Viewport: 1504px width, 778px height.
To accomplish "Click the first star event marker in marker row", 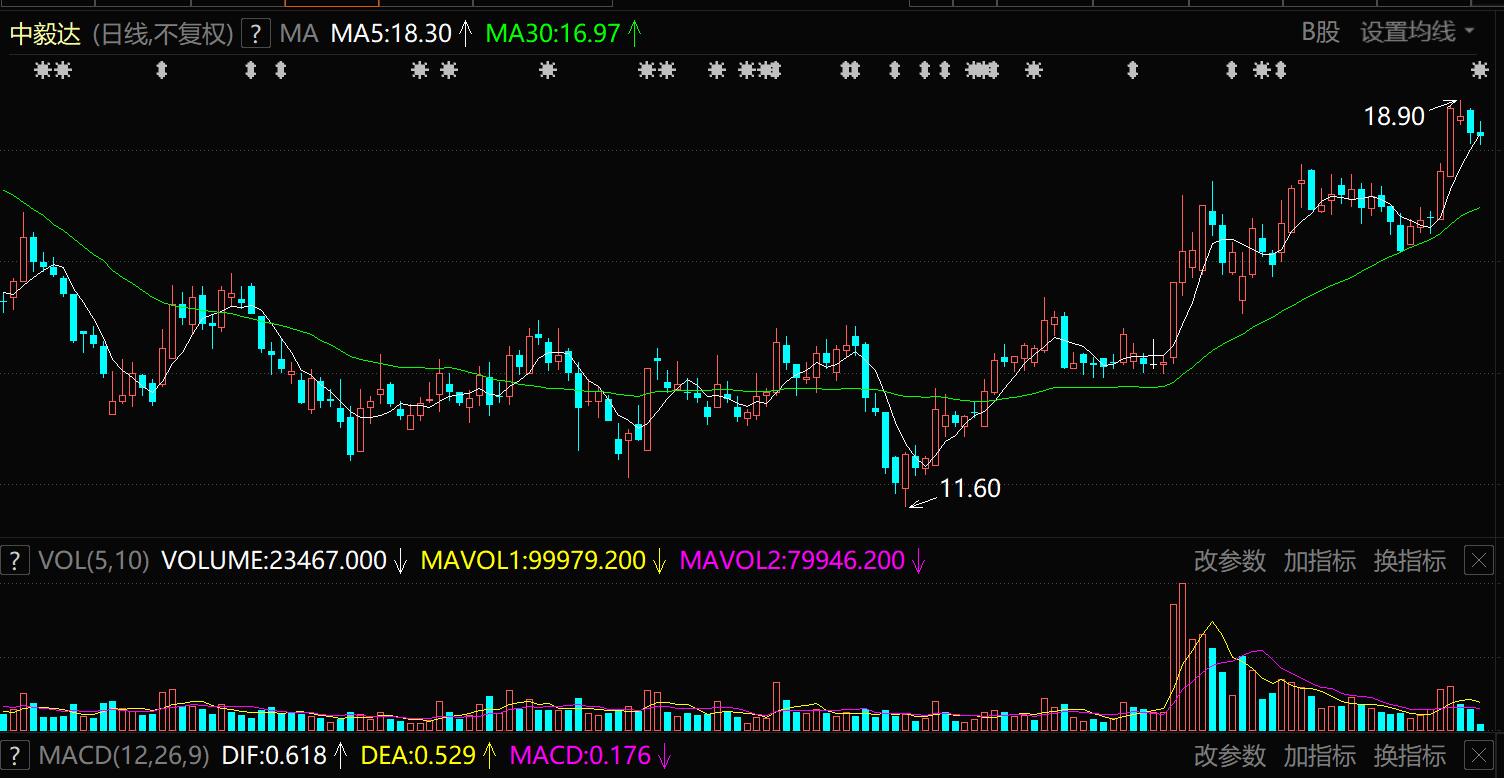I will pos(42,69).
